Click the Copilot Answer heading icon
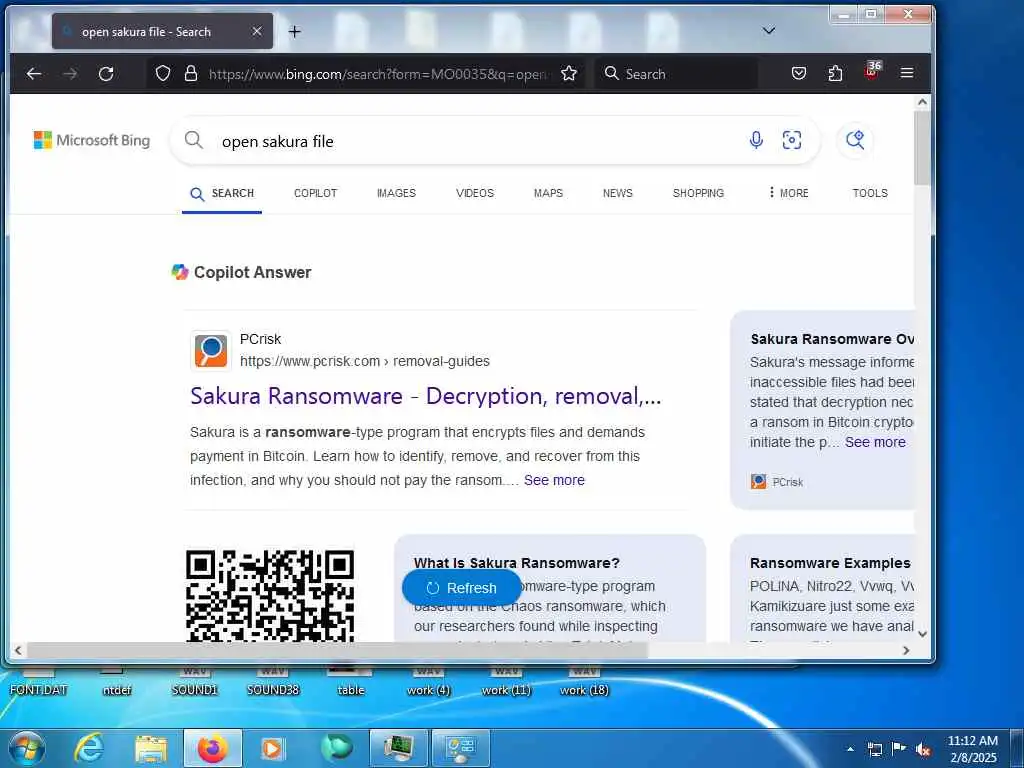This screenshot has width=1024, height=768. coord(180,272)
